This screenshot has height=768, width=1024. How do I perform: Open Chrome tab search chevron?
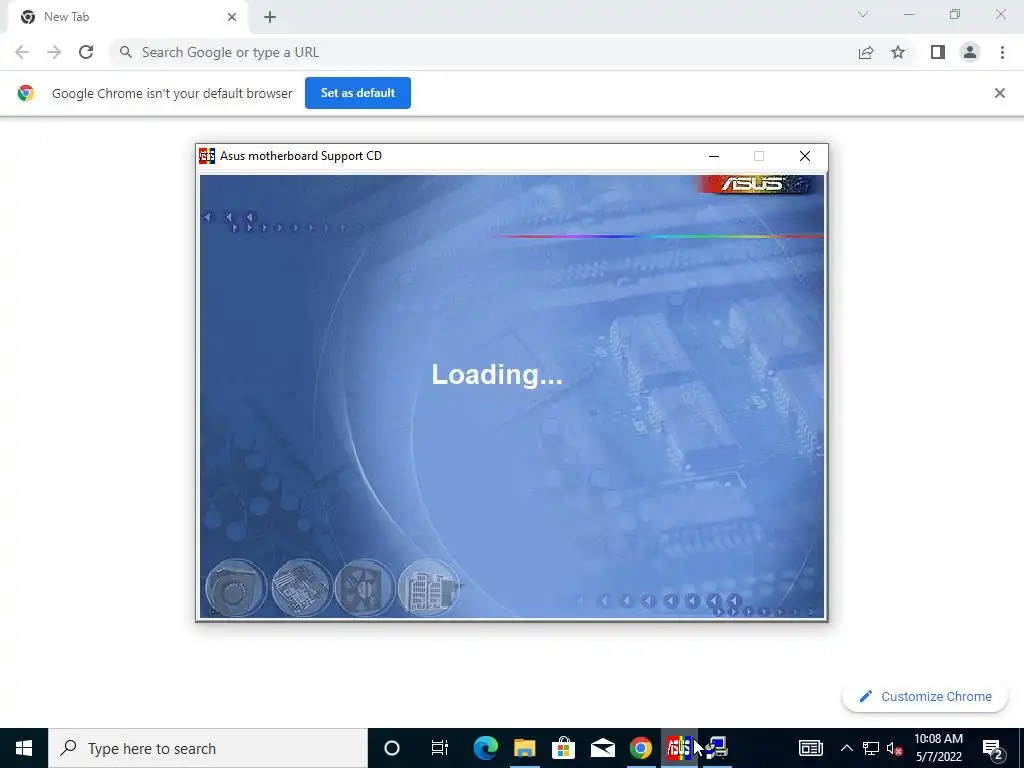click(863, 14)
